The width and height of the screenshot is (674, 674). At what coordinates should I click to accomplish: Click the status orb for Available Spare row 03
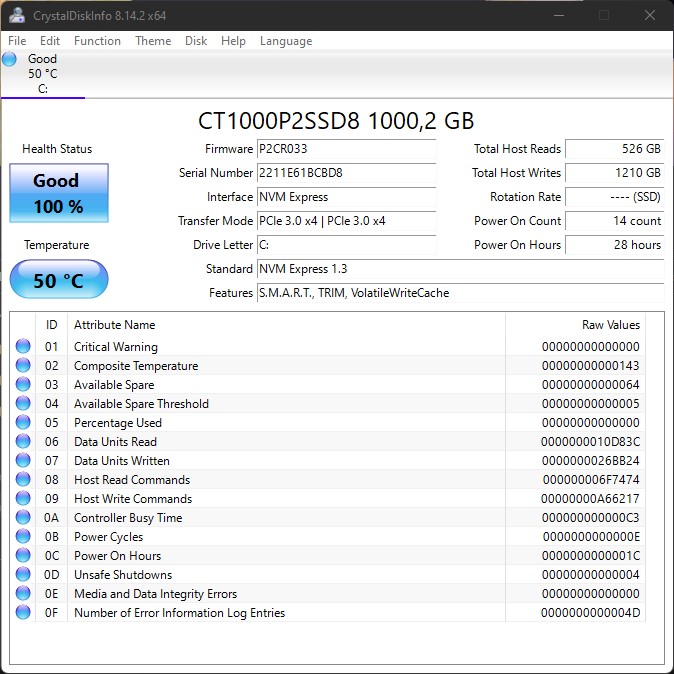pos(23,384)
